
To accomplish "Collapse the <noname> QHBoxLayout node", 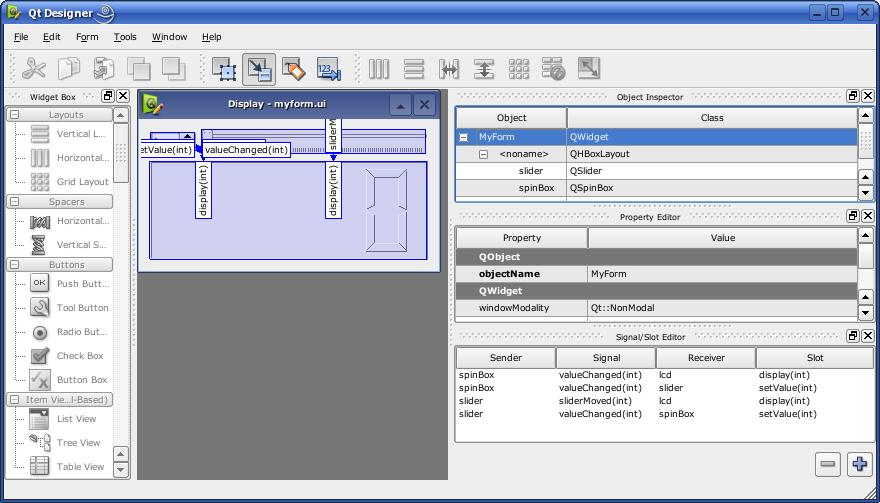I will tap(483, 154).
